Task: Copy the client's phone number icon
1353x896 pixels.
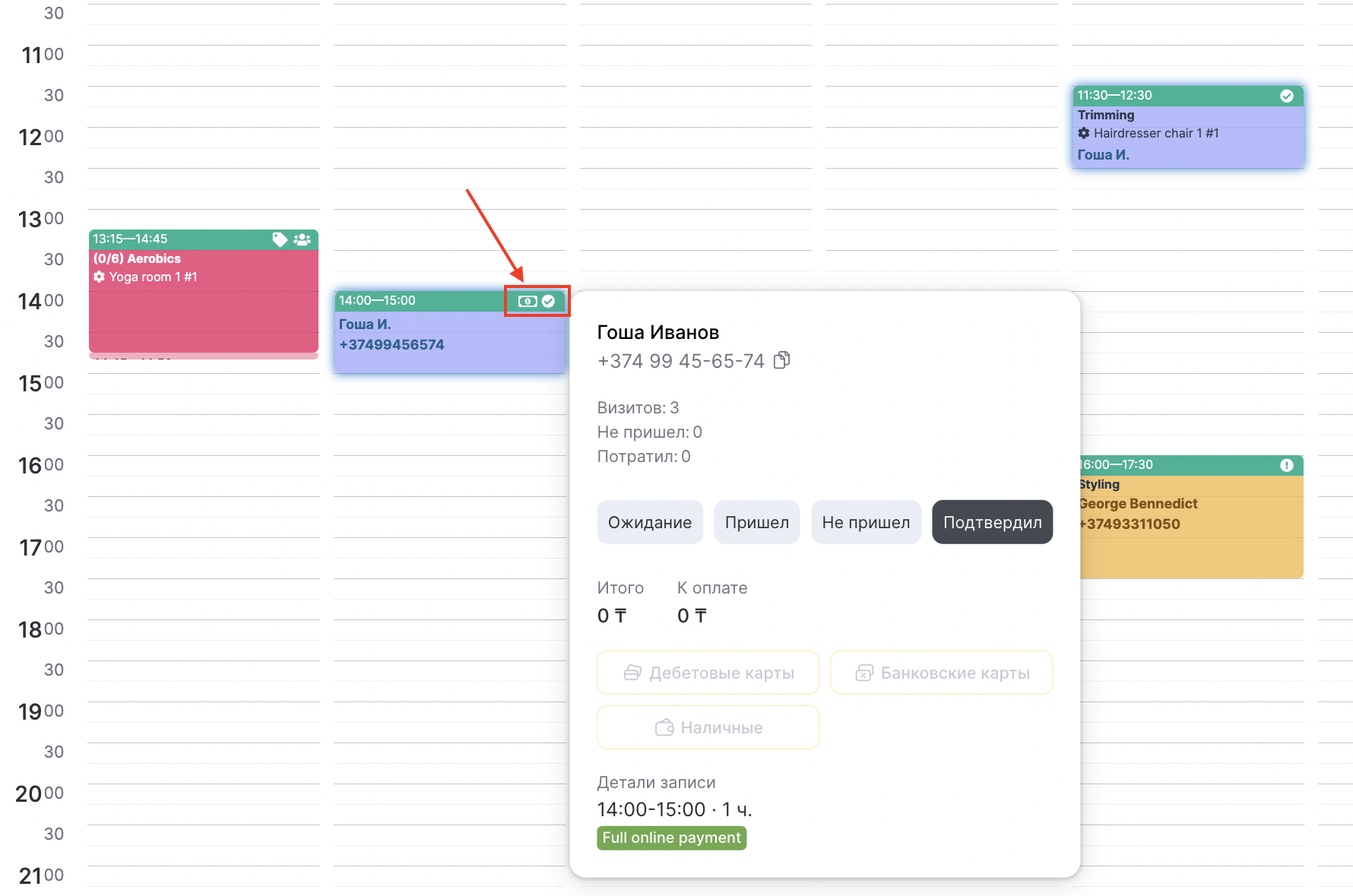Action: point(781,360)
